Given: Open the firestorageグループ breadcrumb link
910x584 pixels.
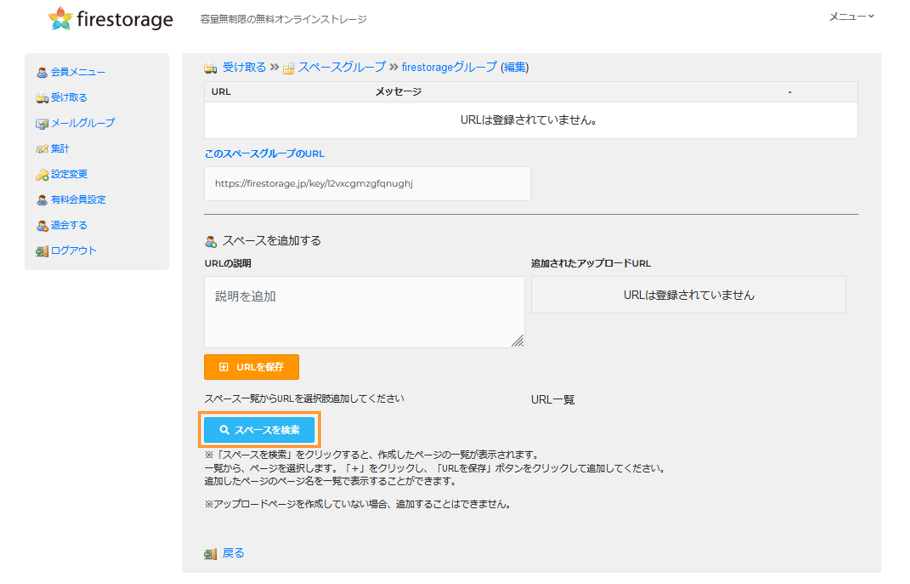Looking at the screenshot, I should 449,67.
